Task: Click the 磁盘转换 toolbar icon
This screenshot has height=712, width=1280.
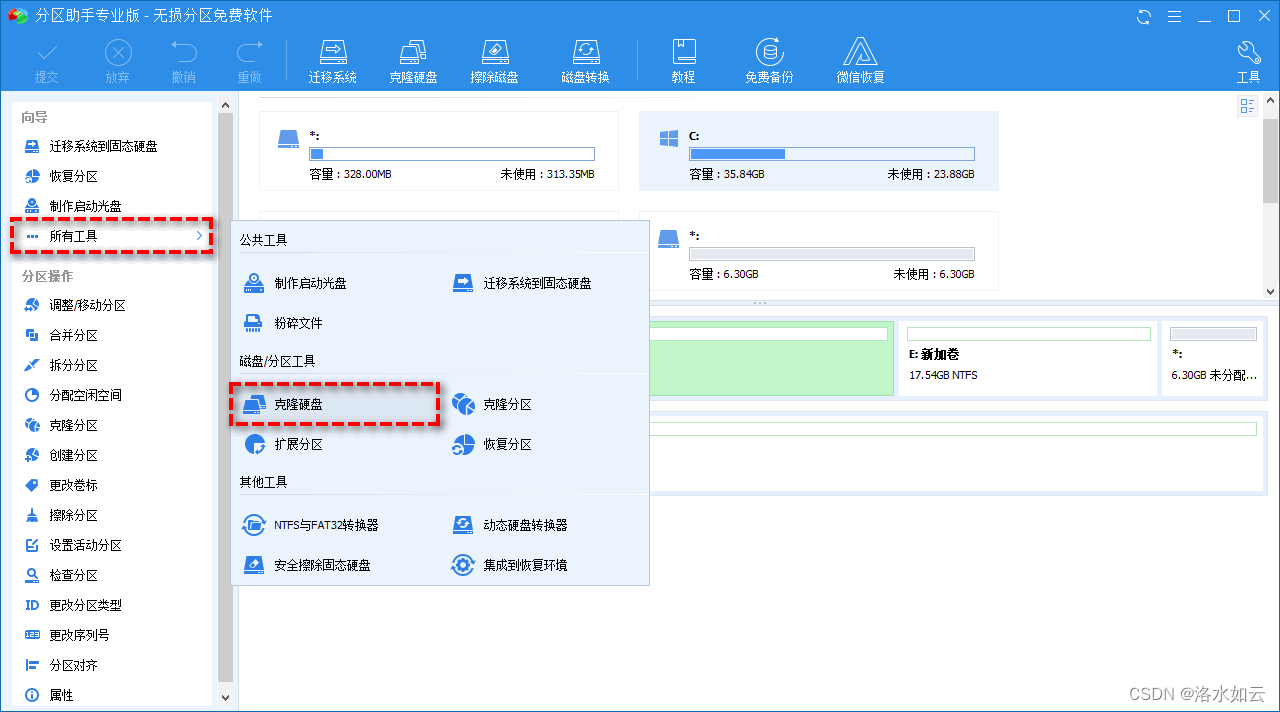Action: pyautogui.click(x=585, y=58)
